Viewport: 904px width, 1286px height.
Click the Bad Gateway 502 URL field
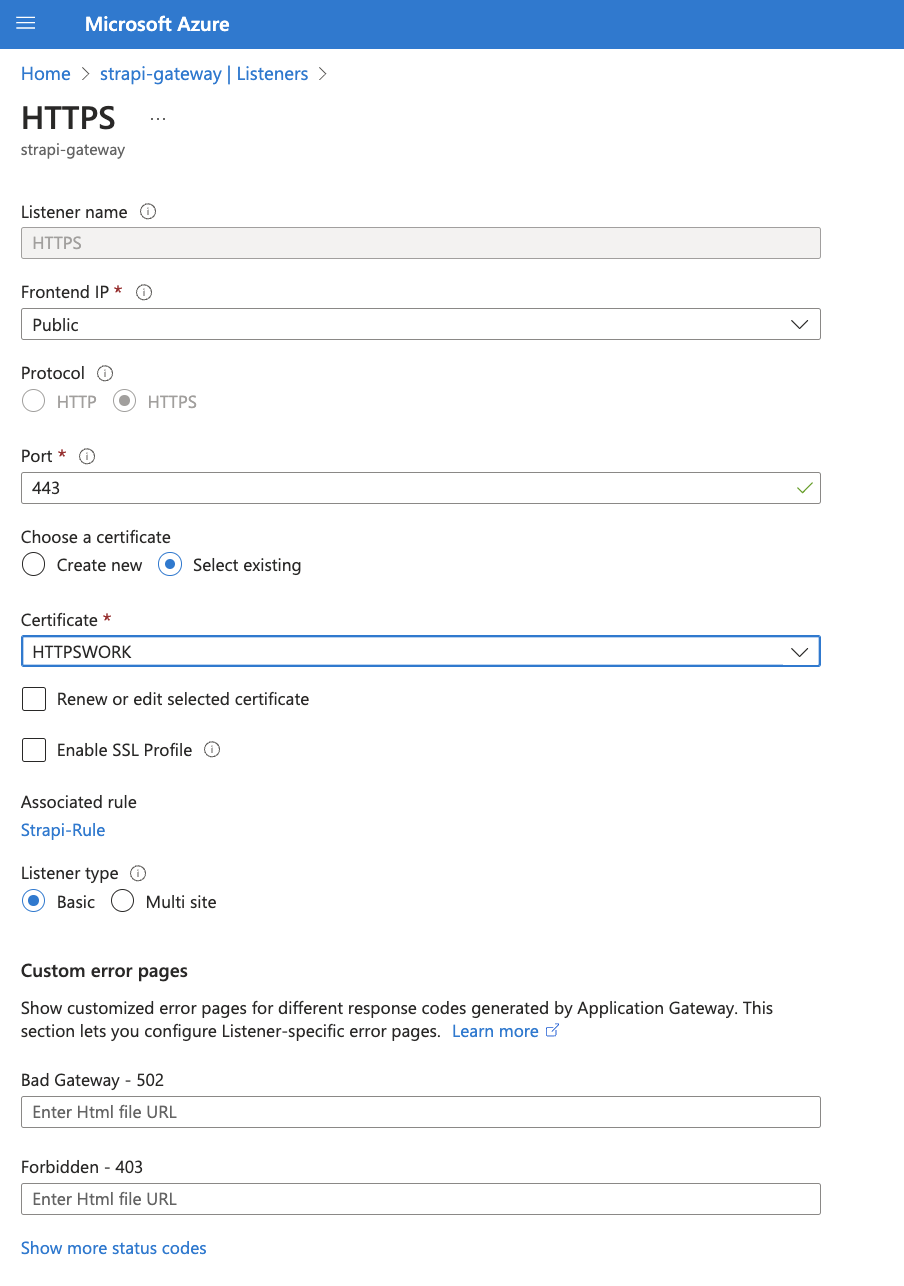point(420,1111)
